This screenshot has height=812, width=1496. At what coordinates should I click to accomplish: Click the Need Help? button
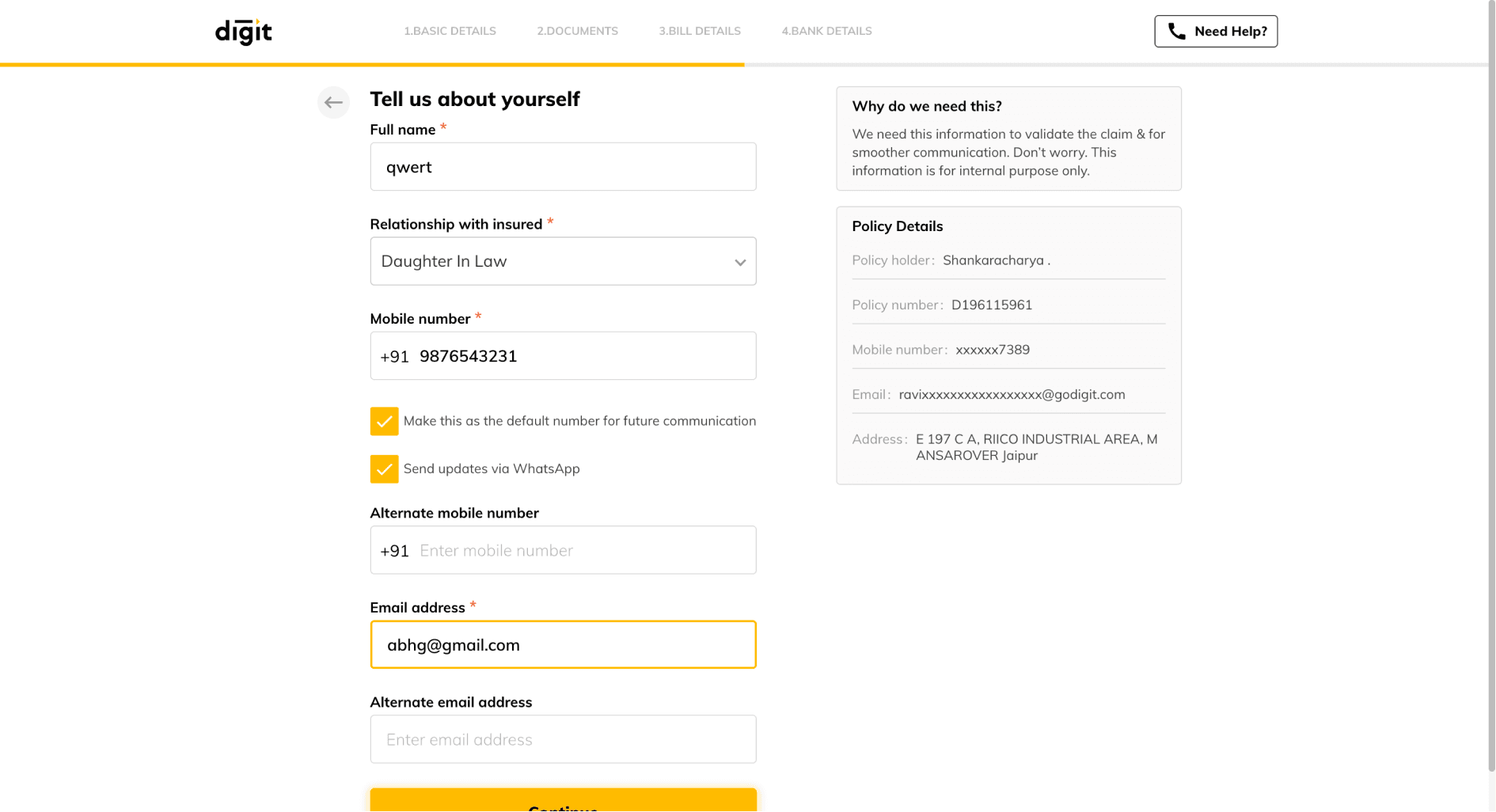[1216, 31]
